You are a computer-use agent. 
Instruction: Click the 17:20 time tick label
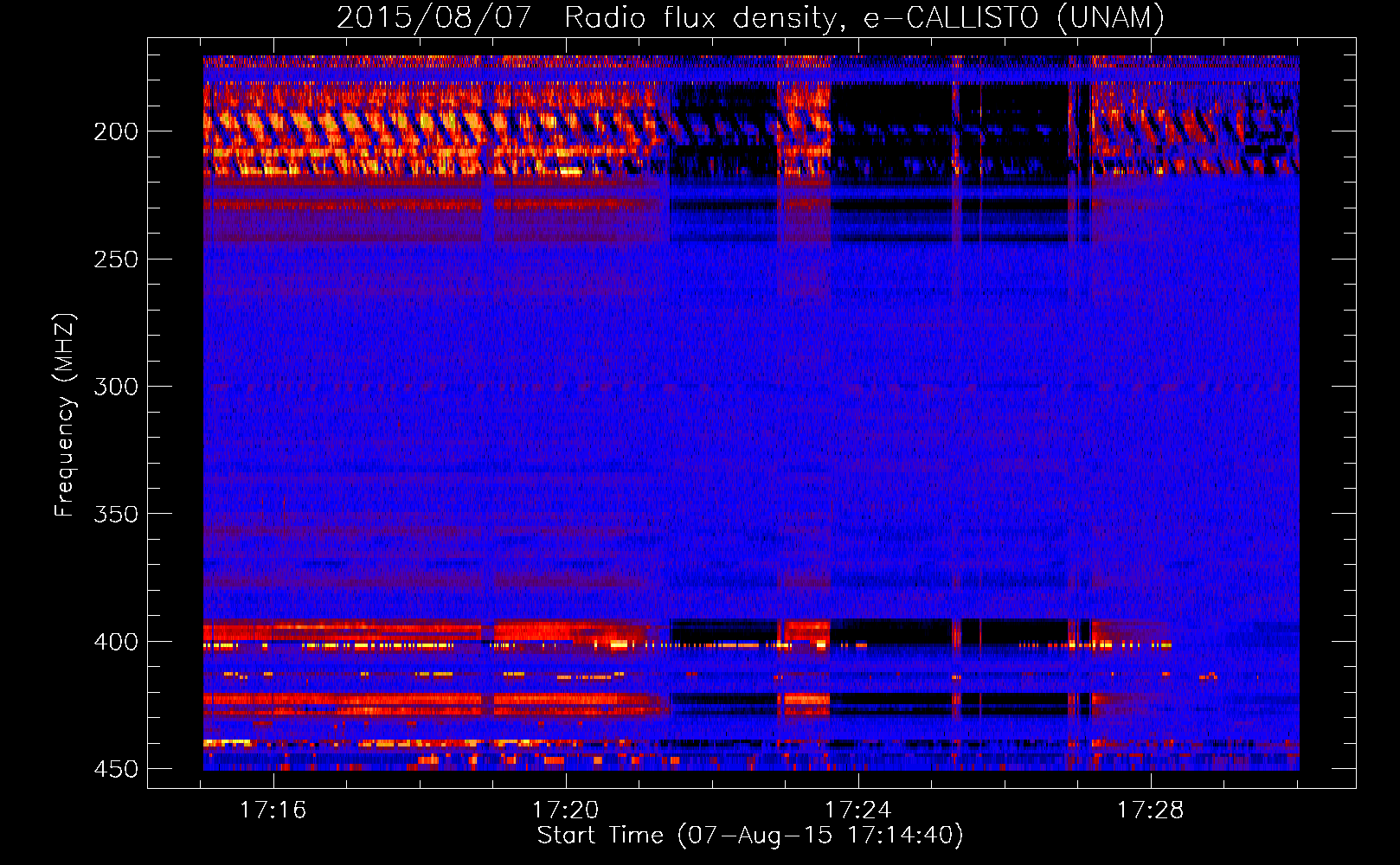pos(566,811)
